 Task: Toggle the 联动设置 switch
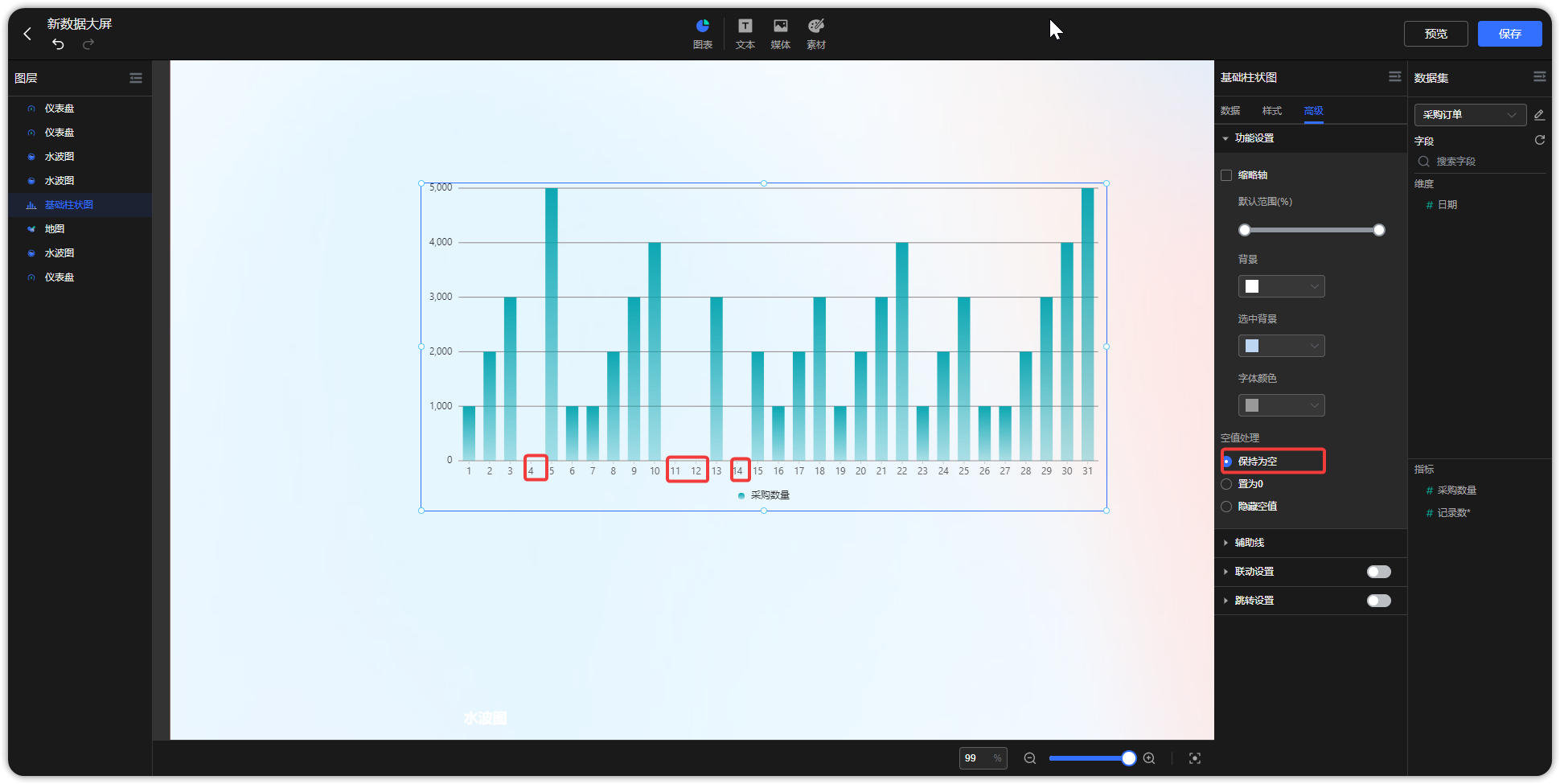pos(1378,572)
